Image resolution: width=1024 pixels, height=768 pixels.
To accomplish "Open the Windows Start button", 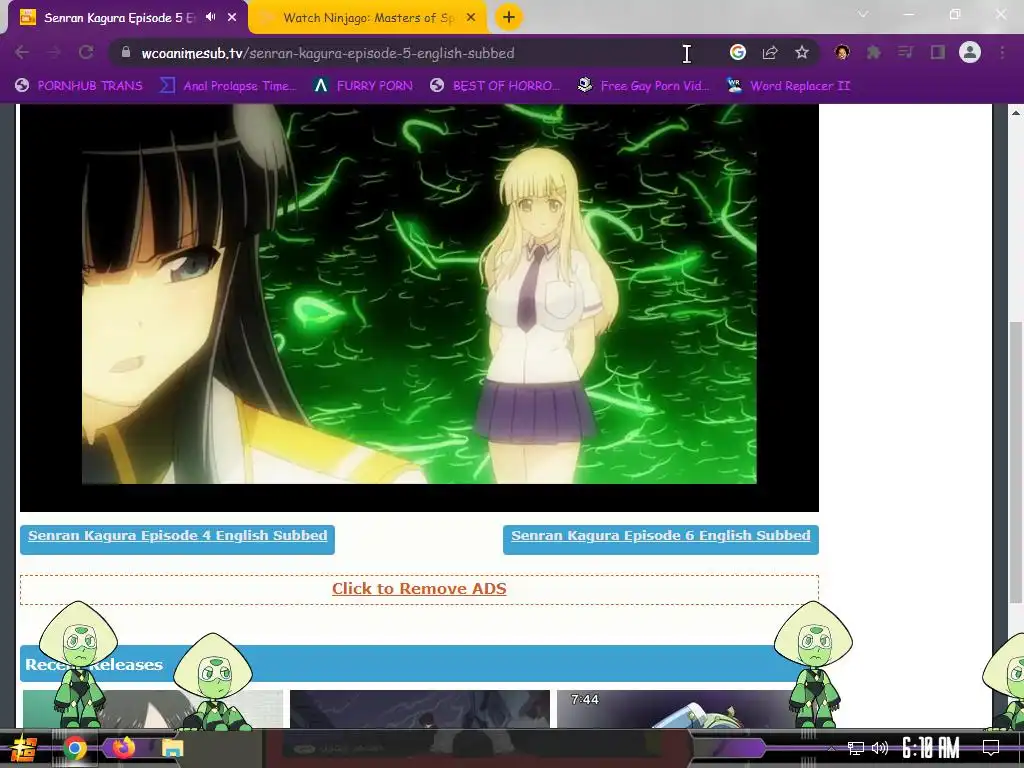I will (x=24, y=748).
